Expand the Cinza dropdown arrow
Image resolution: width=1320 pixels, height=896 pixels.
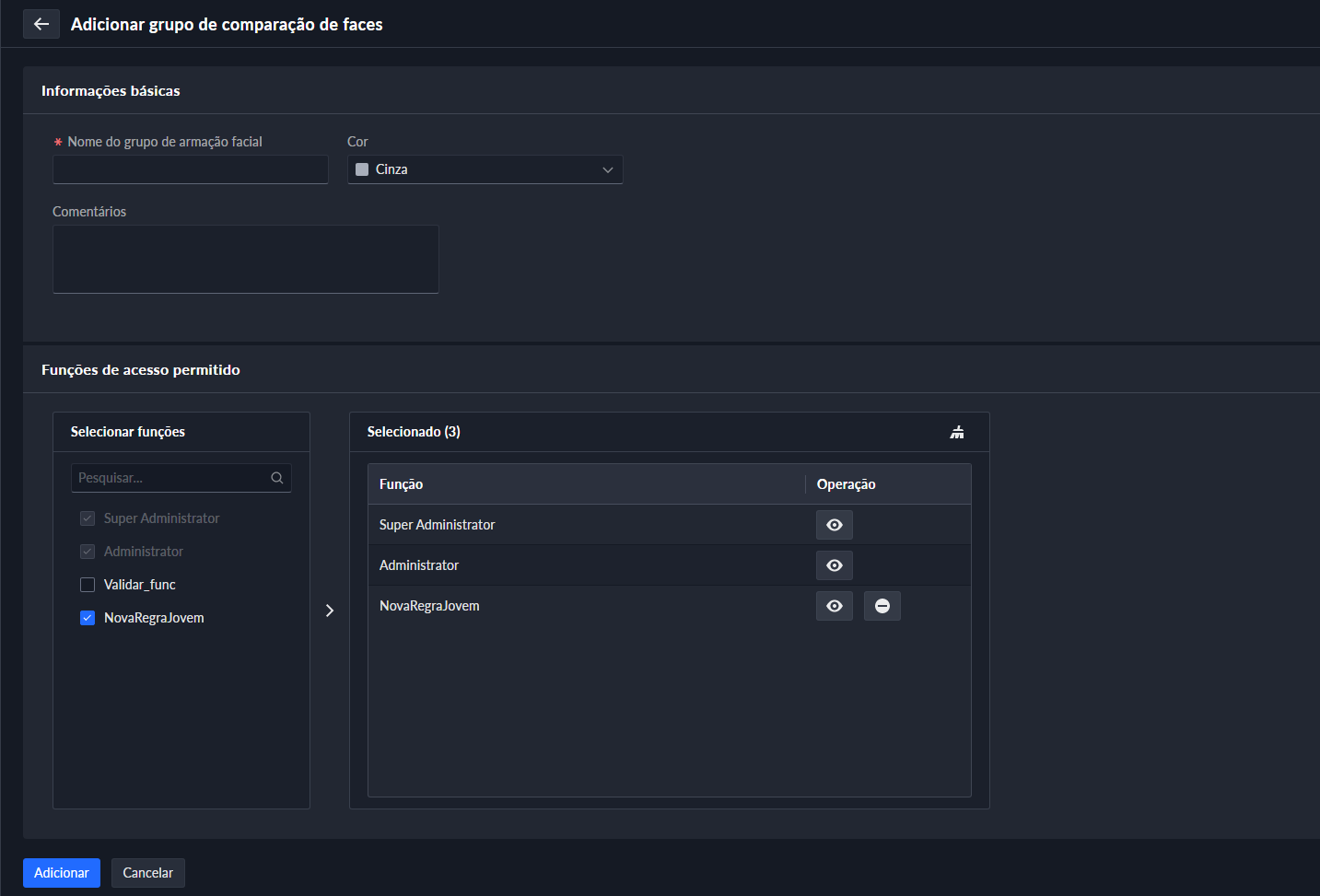607,169
